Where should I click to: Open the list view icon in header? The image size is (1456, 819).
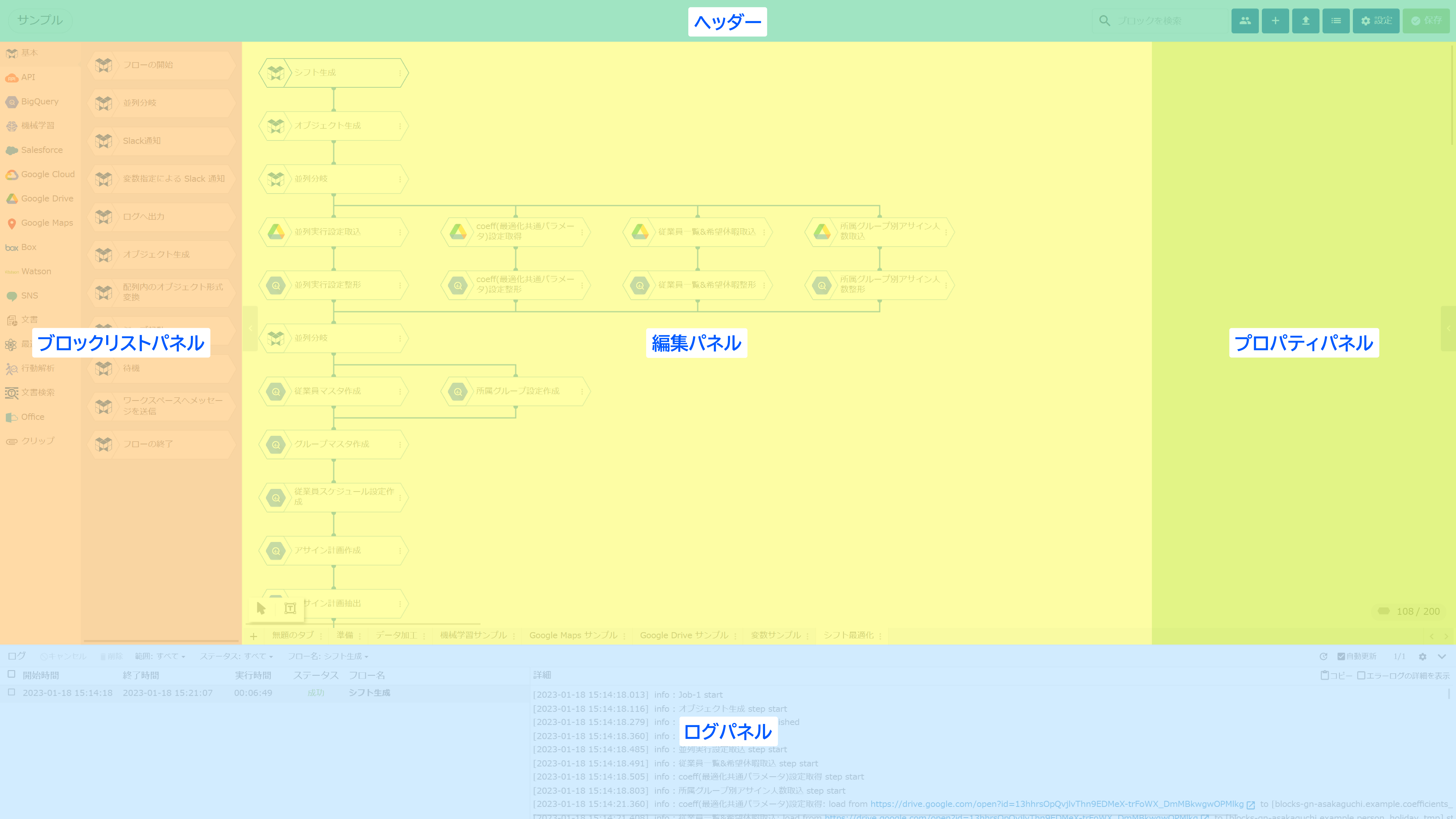pos(1336,21)
